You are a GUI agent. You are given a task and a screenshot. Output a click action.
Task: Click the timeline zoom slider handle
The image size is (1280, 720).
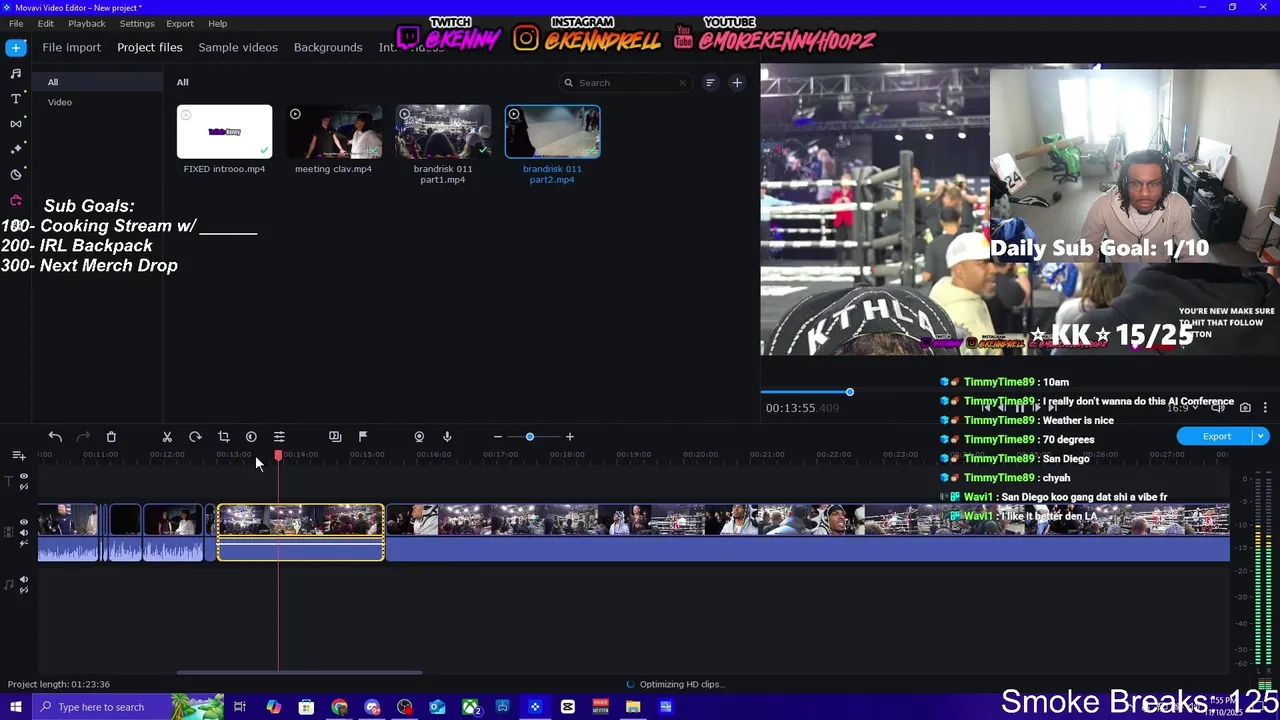click(530, 437)
